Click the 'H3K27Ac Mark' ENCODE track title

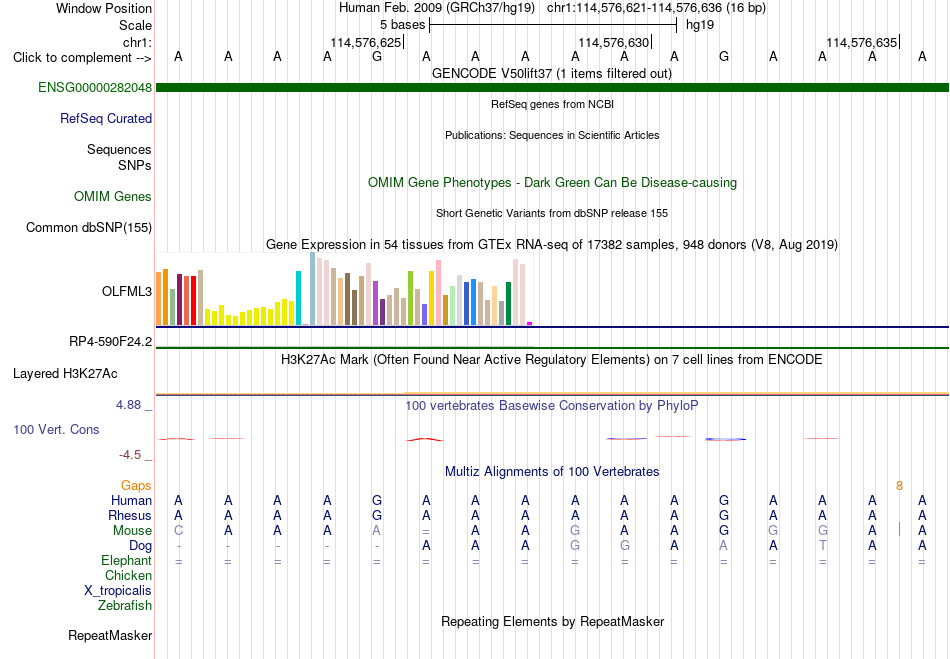(552, 360)
